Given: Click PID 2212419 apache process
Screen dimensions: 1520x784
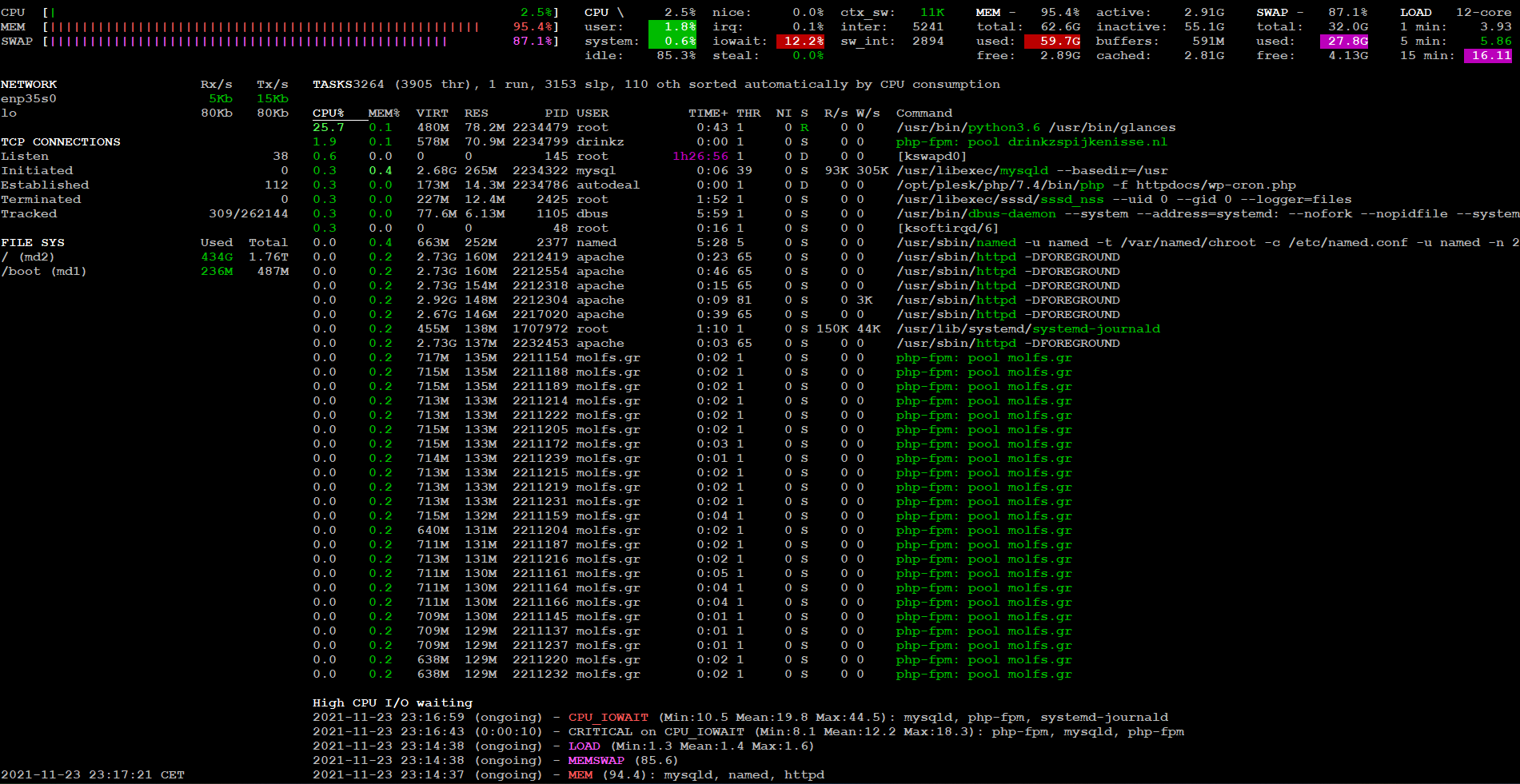Looking at the screenshot, I should point(541,257).
